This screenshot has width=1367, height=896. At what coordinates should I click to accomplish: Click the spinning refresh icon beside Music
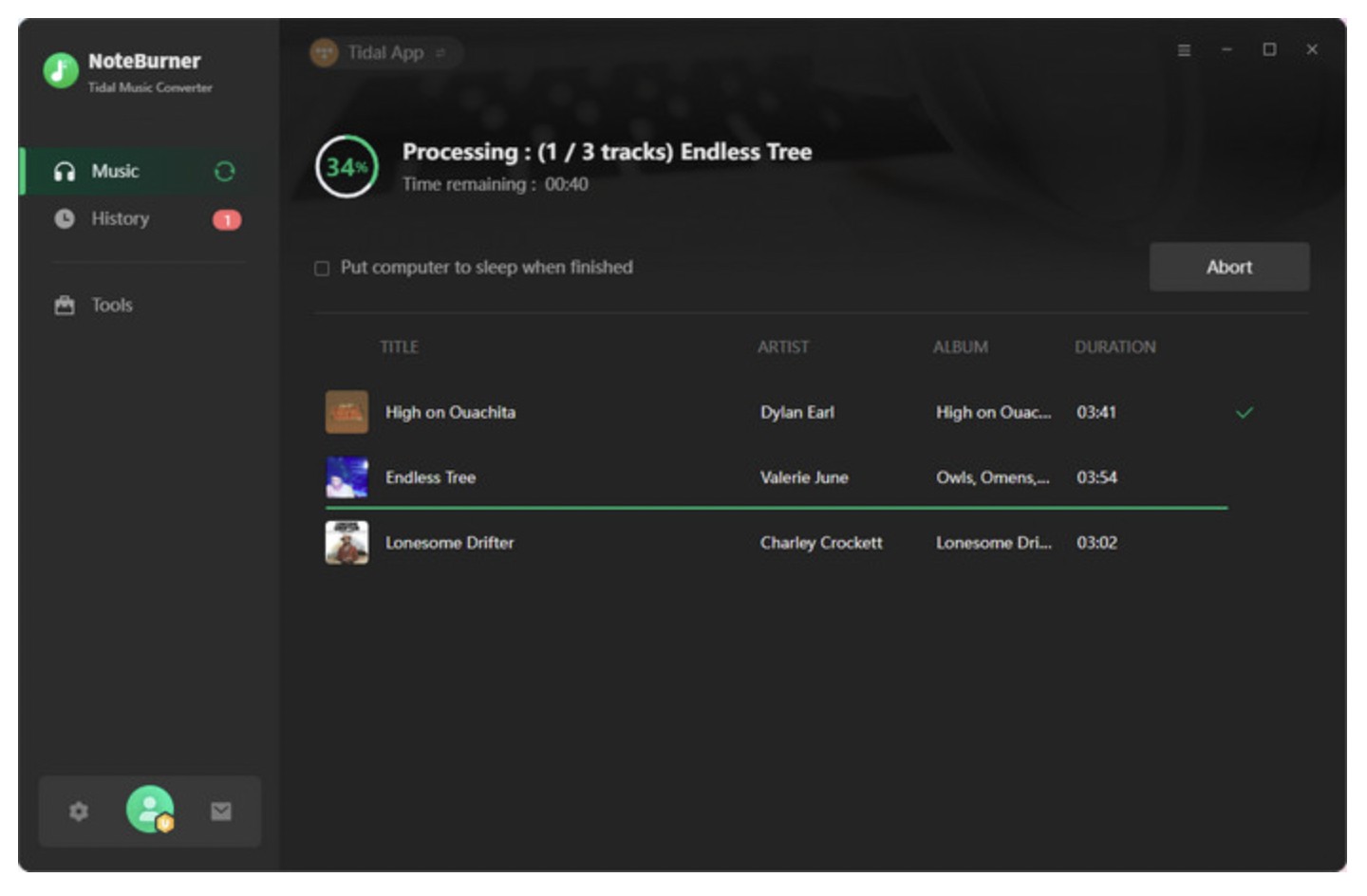click(x=224, y=172)
